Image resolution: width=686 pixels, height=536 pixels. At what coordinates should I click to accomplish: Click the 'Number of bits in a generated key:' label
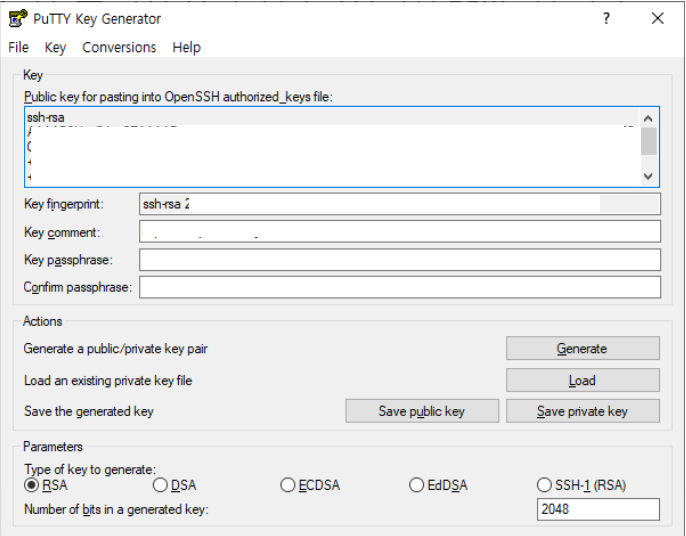pos(116,509)
